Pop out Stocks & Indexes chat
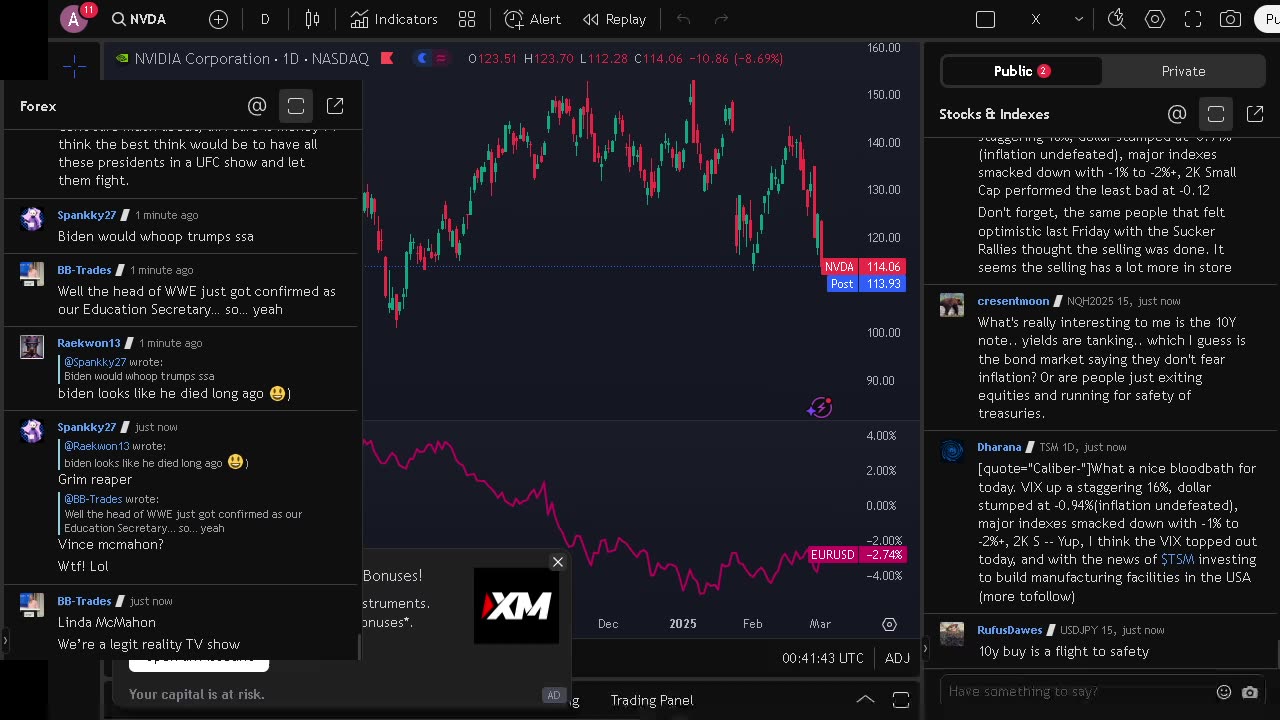This screenshot has width=1280, height=720. (x=1255, y=114)
